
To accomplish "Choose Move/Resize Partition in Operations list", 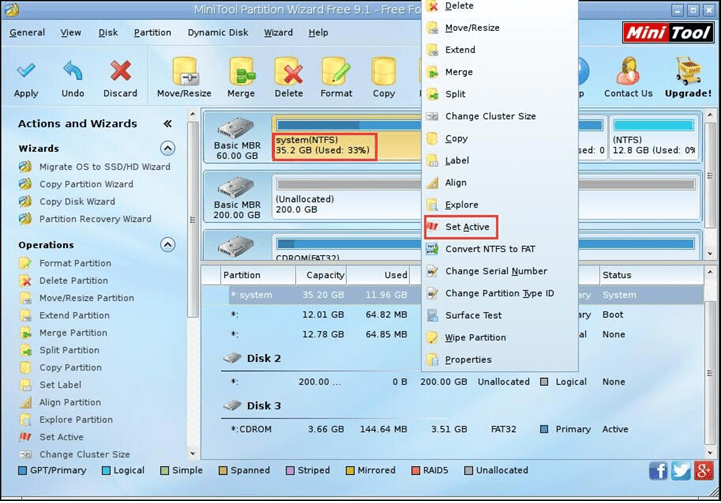I will pos(77,298).
